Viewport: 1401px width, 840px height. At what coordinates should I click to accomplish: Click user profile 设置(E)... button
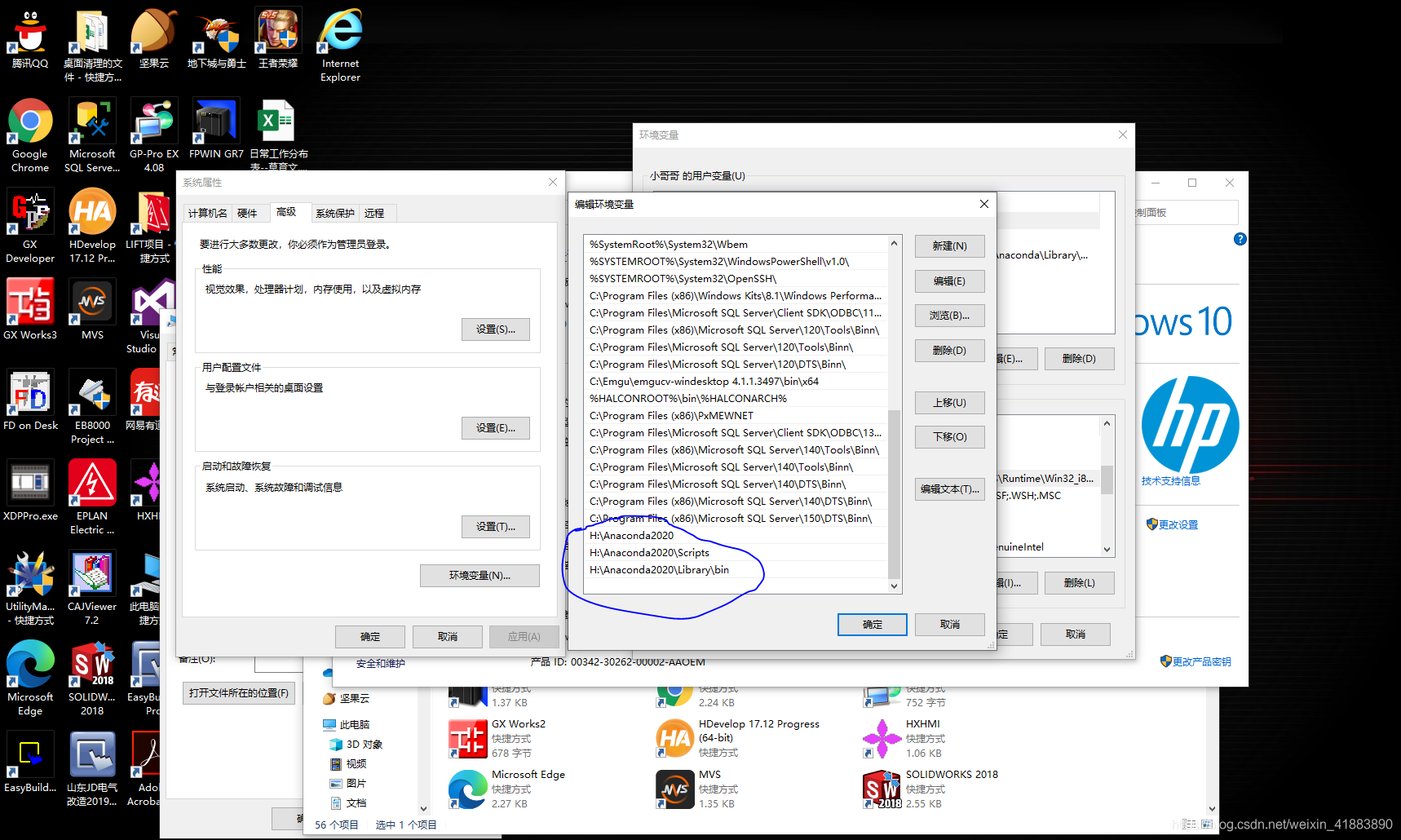(495, 428)
